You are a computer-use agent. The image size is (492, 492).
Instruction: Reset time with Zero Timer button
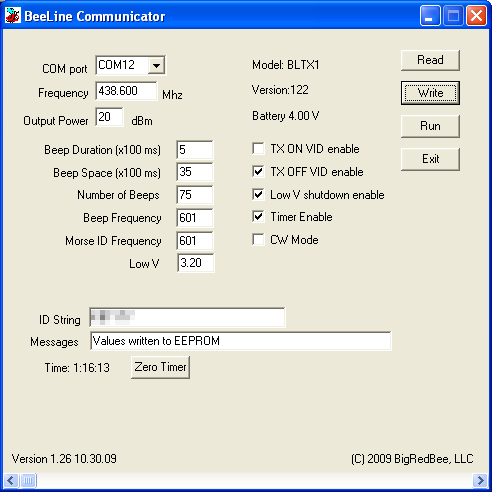[160, 367]
